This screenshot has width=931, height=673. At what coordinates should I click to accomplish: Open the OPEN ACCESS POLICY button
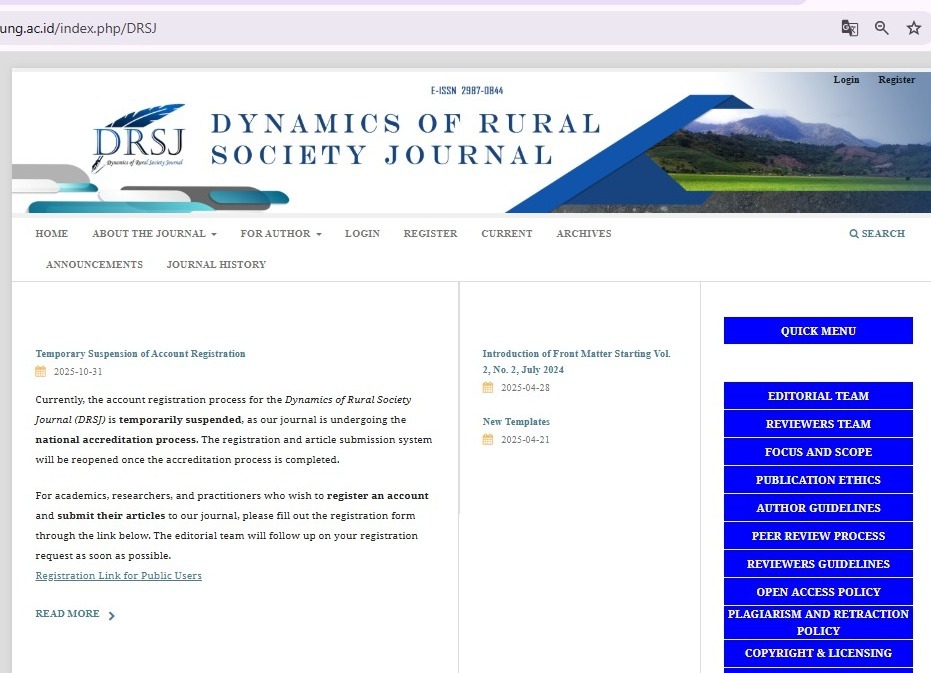pos(818,591)
